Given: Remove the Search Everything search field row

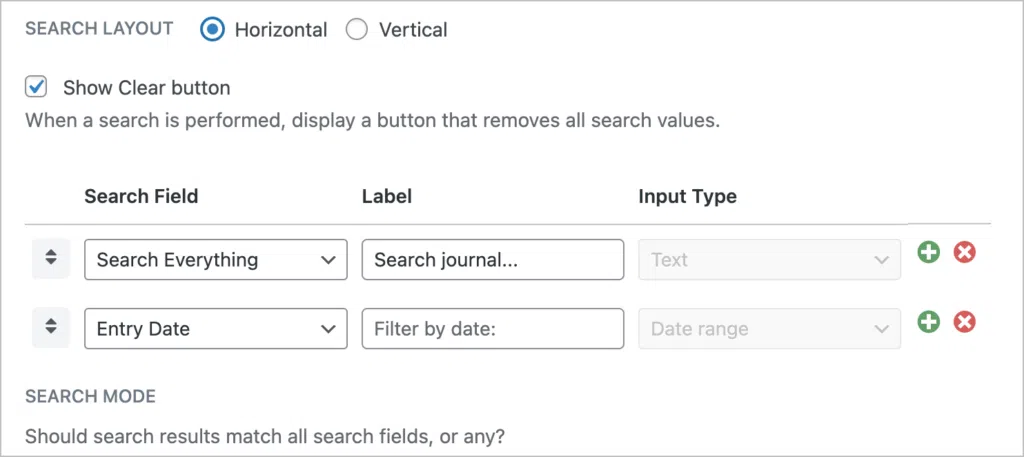Looking at the screenshot, I should [x=965, y=252].
